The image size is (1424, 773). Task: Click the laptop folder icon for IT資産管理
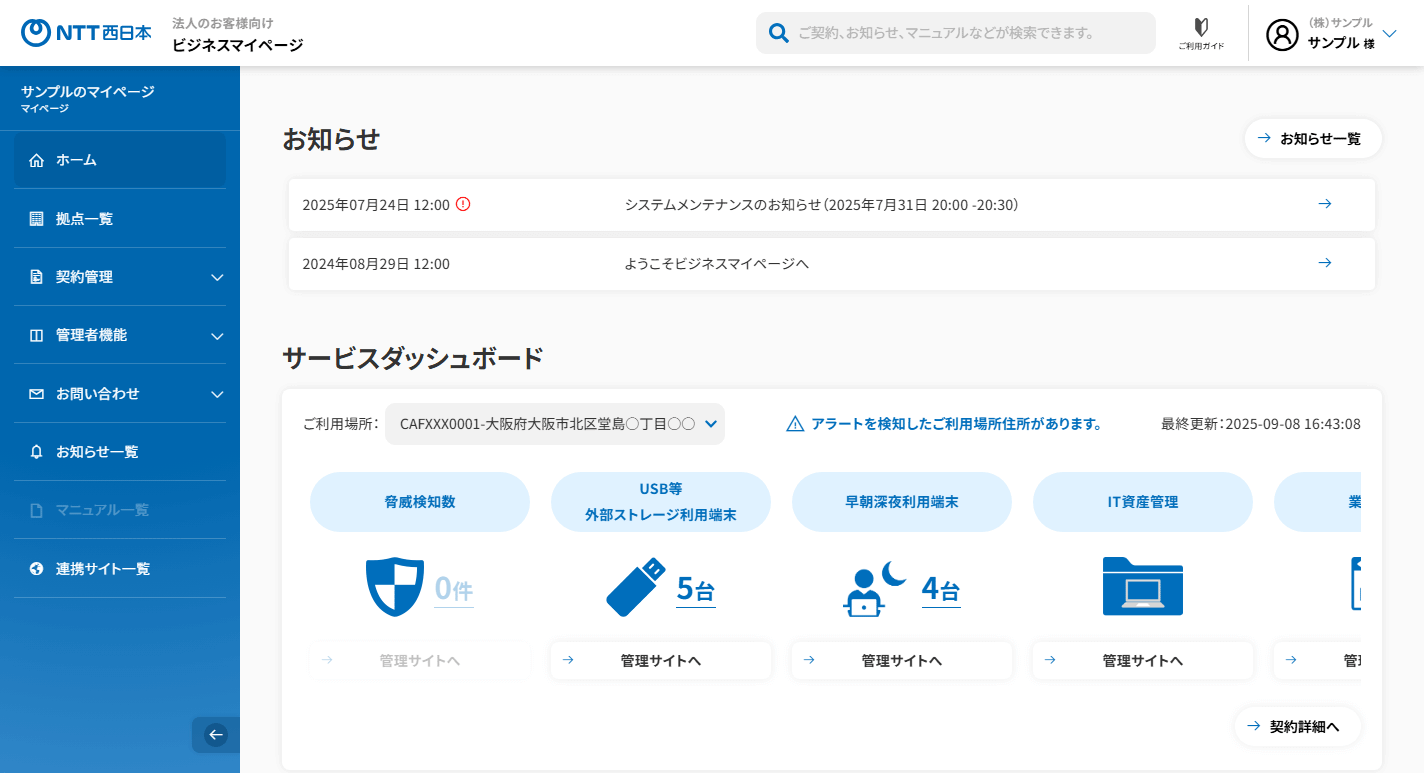[x=1143, y=586]
